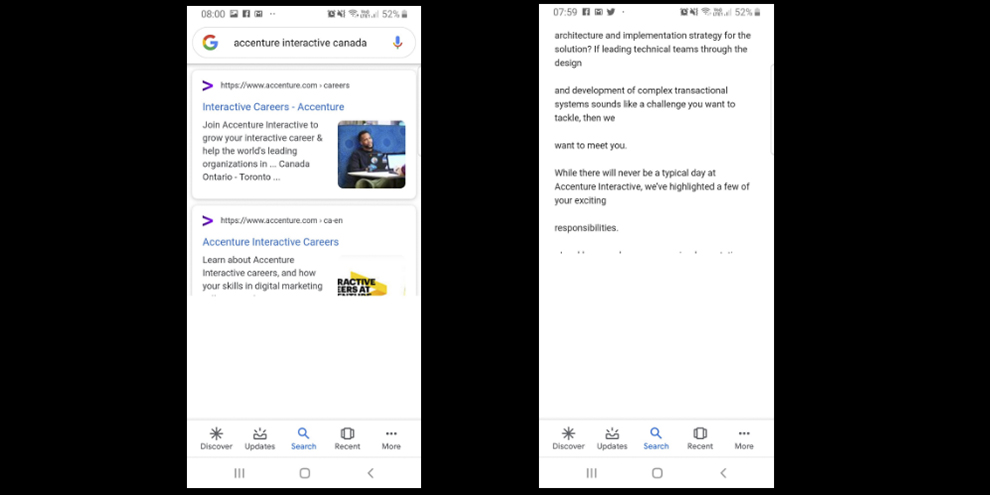Viewport: 990px width, 495px height.
Task: Tap the recent apps button on the left phone
Action: 239,473
